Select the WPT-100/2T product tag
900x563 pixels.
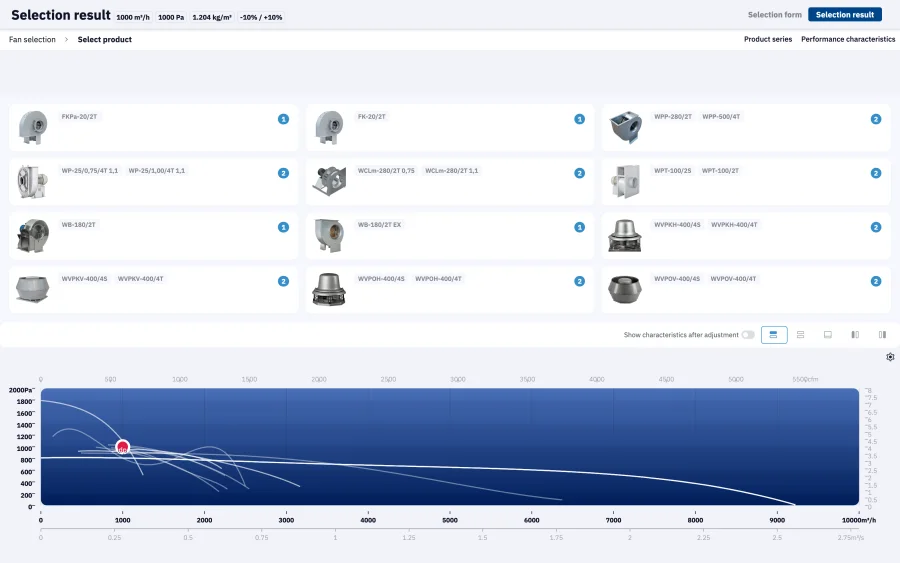720,170
